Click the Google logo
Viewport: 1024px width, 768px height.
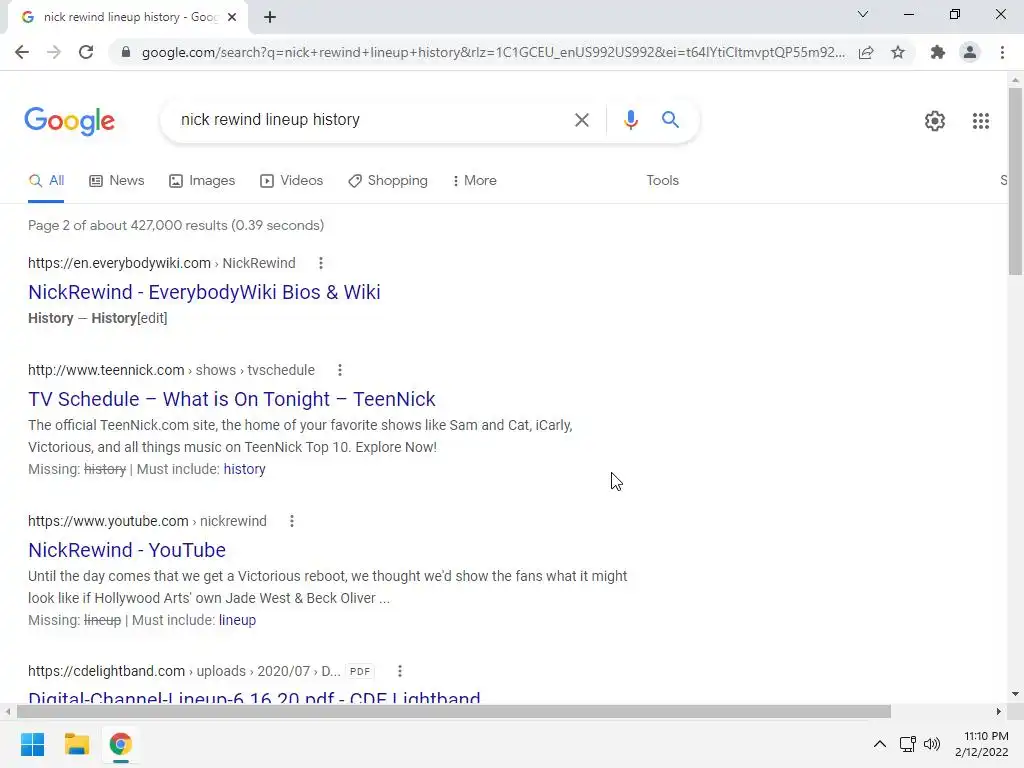[70, 121]
